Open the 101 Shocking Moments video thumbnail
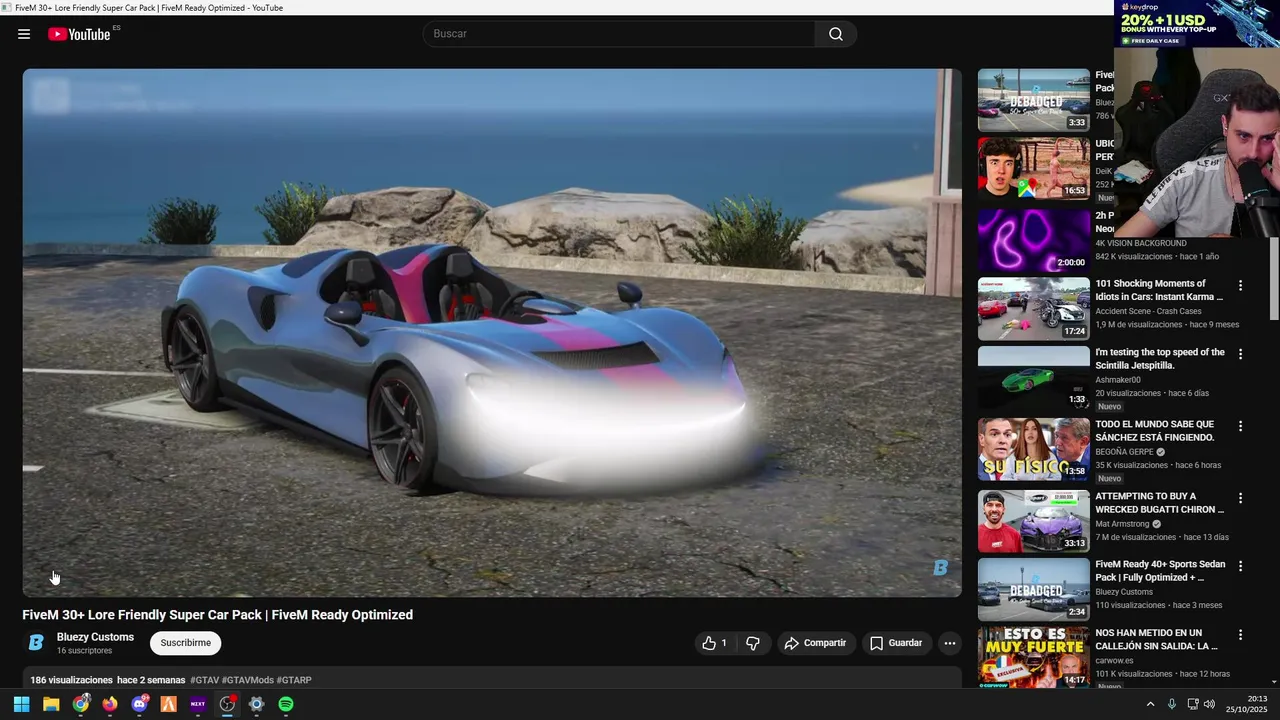This screenshot has width=1280, height=720. click(x=1033, y=309)
